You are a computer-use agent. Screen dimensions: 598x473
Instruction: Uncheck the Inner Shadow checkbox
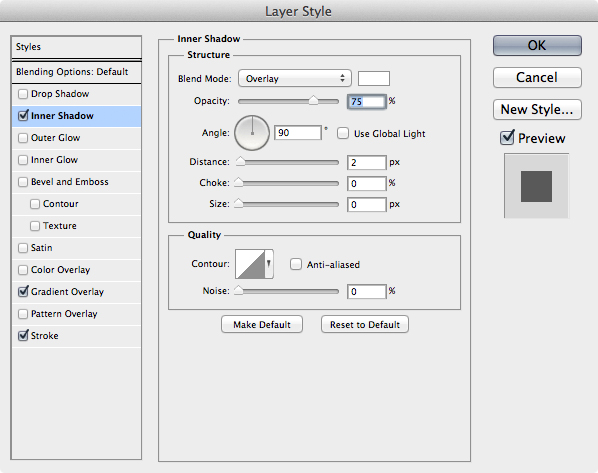click(x=23, y=116)
